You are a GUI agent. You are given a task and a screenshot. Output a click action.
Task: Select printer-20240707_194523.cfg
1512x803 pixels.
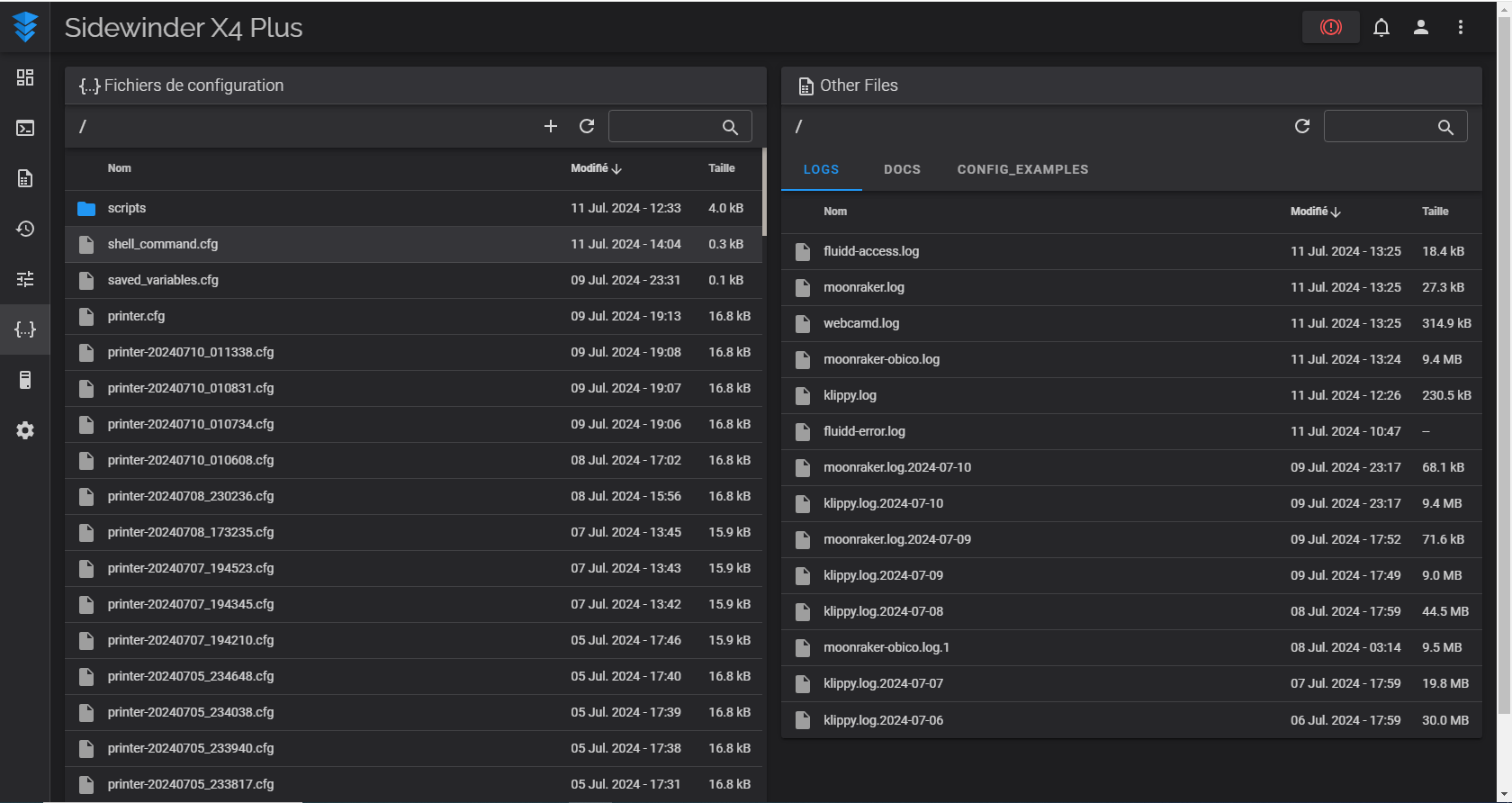point(413,568)
